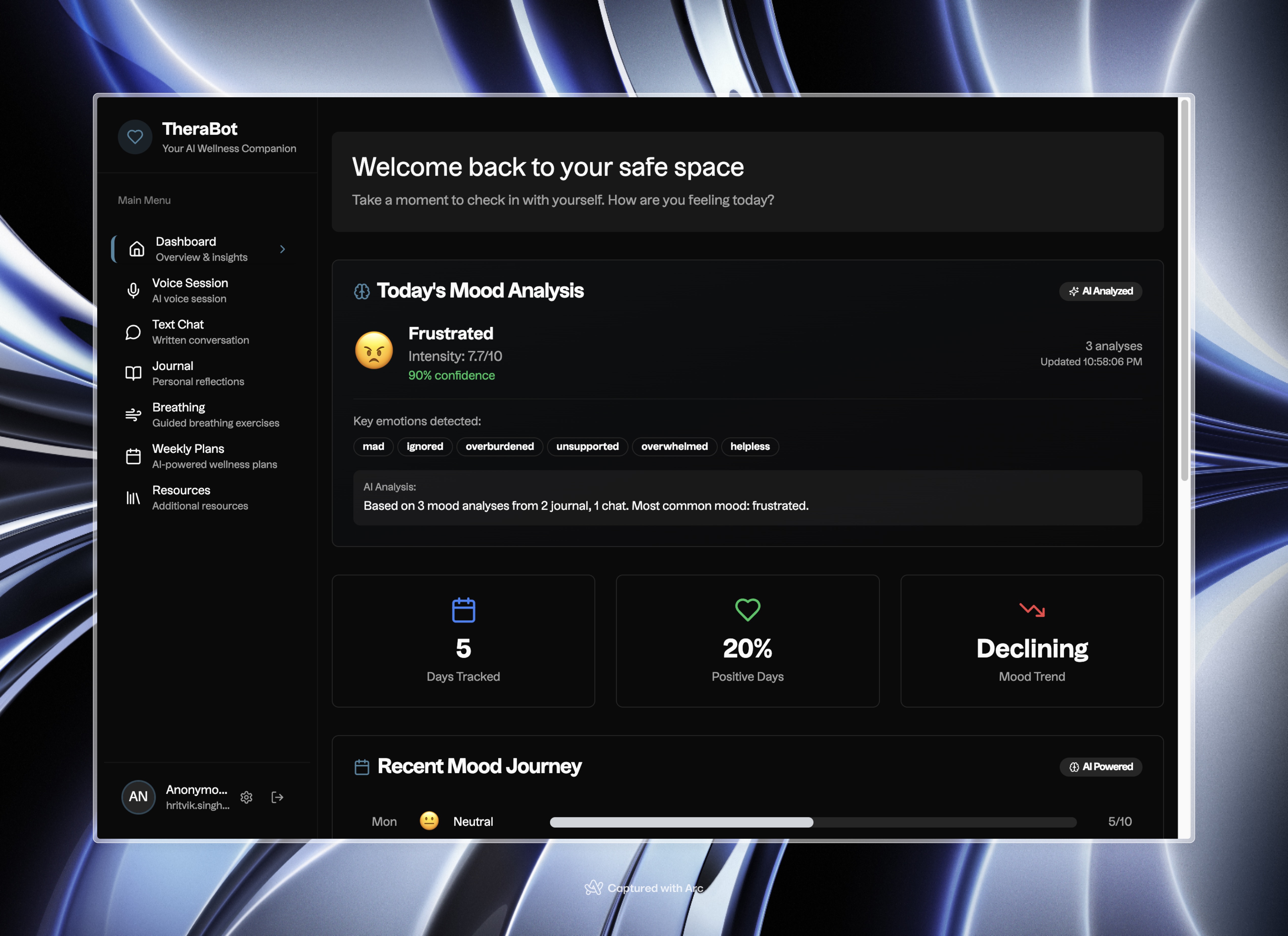Click the Resources library icon
Viewport: 1288px width, 936px height.
(x=133, y=498)
